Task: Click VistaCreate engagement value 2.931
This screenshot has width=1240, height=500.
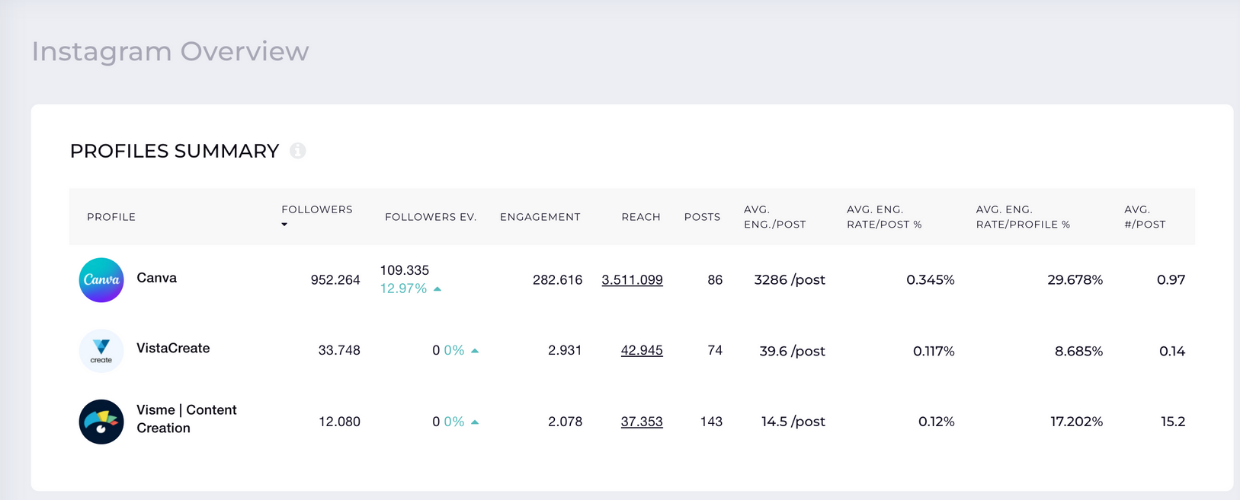Action: pos(564,351)
